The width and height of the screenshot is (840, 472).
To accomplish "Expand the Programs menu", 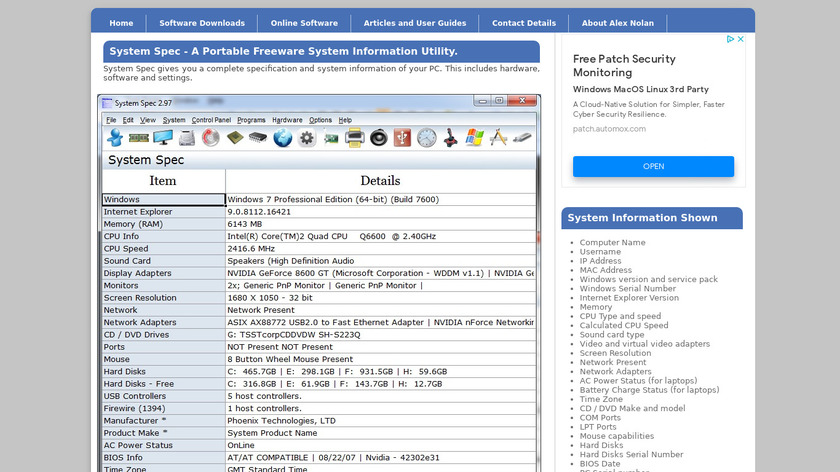I will [x=251, y=120].
